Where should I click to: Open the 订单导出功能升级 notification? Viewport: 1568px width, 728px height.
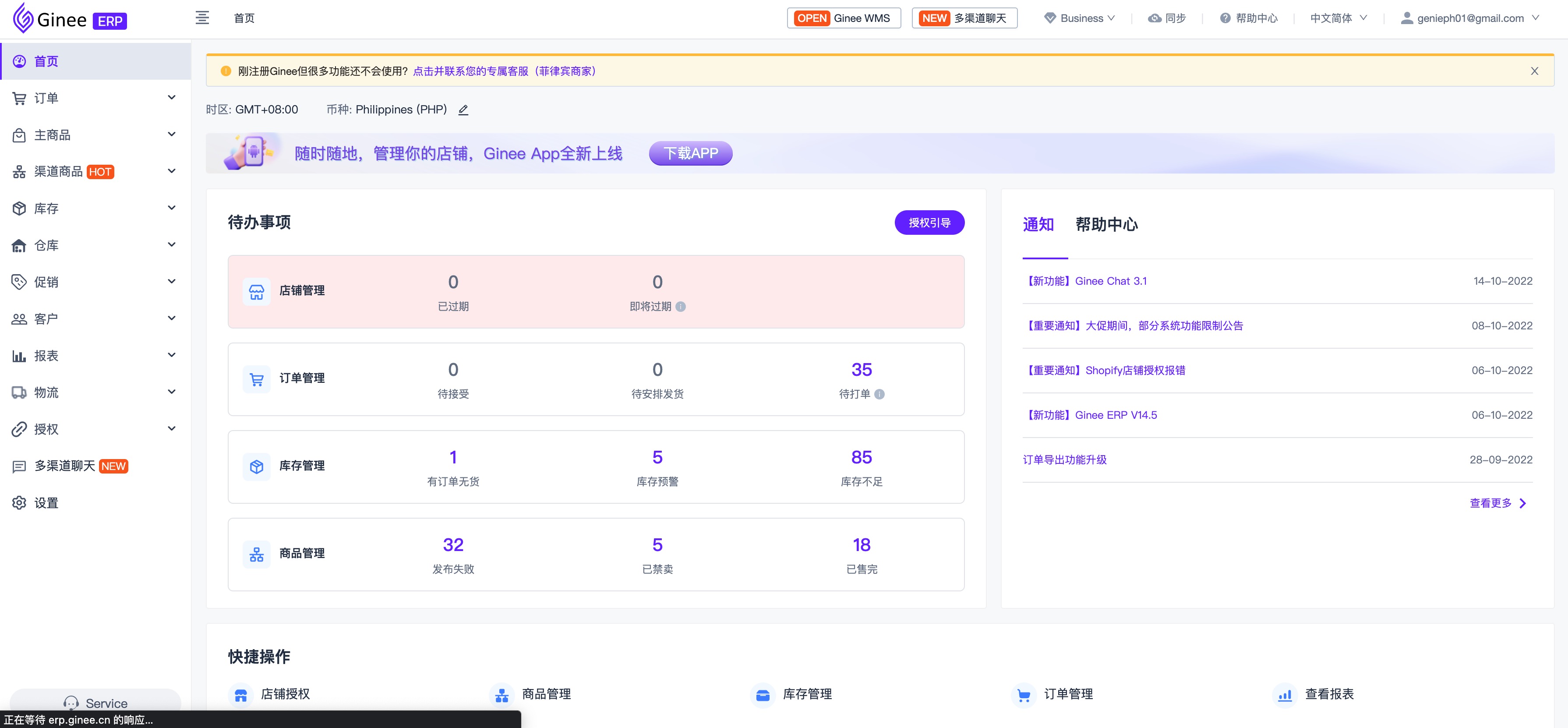pos(1065,460)
